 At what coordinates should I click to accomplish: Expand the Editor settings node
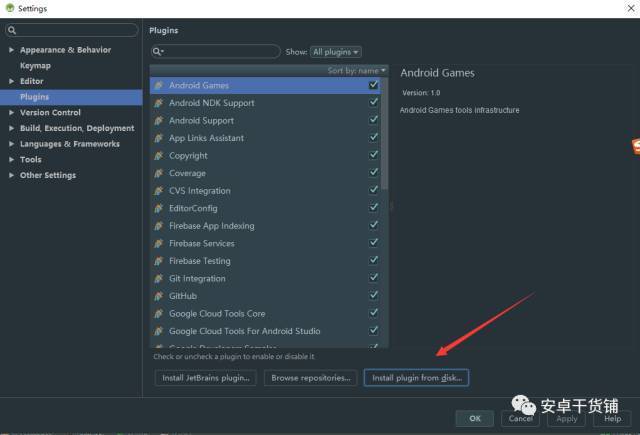point(11,81)
